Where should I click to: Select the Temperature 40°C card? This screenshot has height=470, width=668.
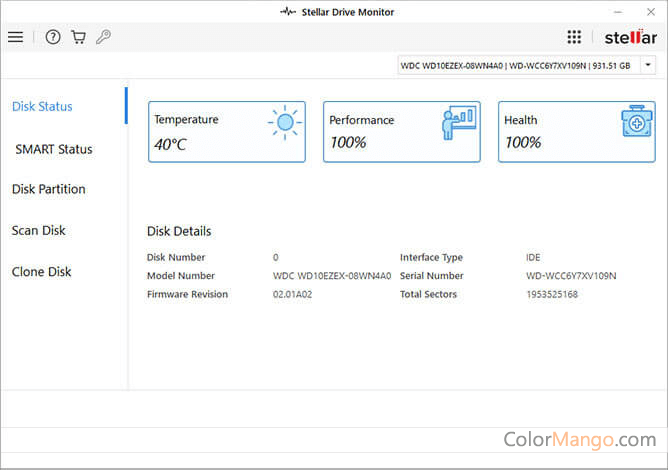click(x=227, y=132)
